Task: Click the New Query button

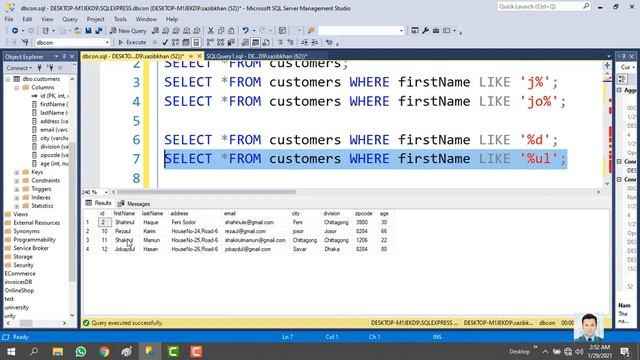Action: [128, 31]
